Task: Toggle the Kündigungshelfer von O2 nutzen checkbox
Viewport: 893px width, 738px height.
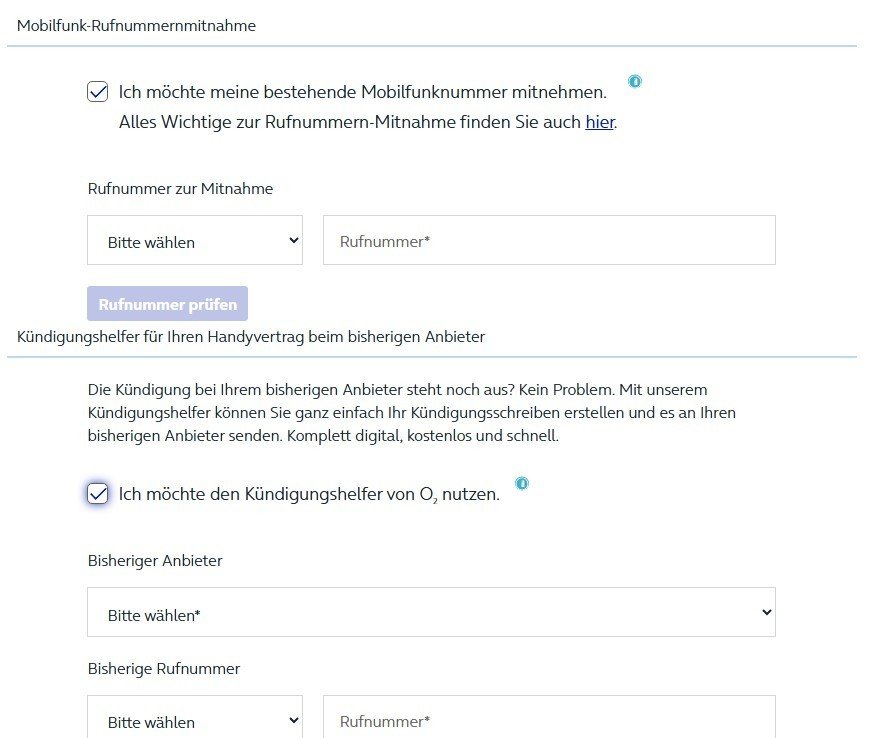Action: (x=98, y=493)
